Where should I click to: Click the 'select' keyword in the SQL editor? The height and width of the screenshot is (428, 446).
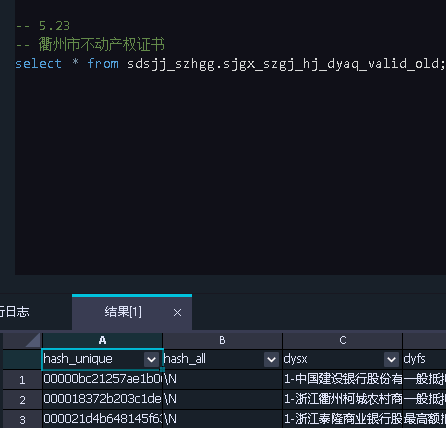(39, 63)
